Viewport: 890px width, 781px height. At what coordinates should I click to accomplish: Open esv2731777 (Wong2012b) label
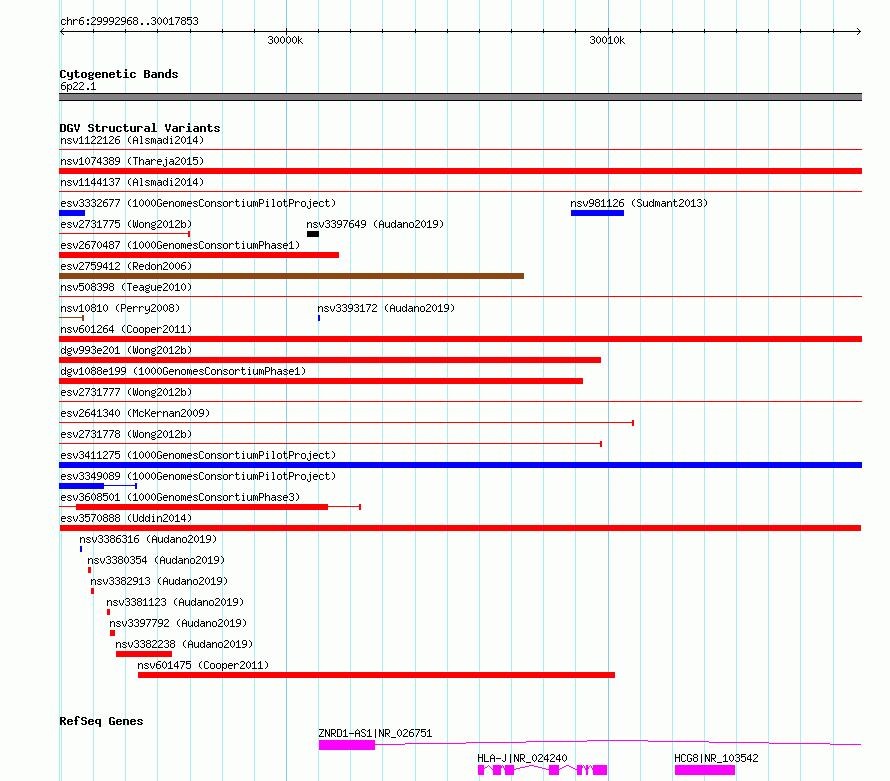pyautogui.click(x=126, y=392)
